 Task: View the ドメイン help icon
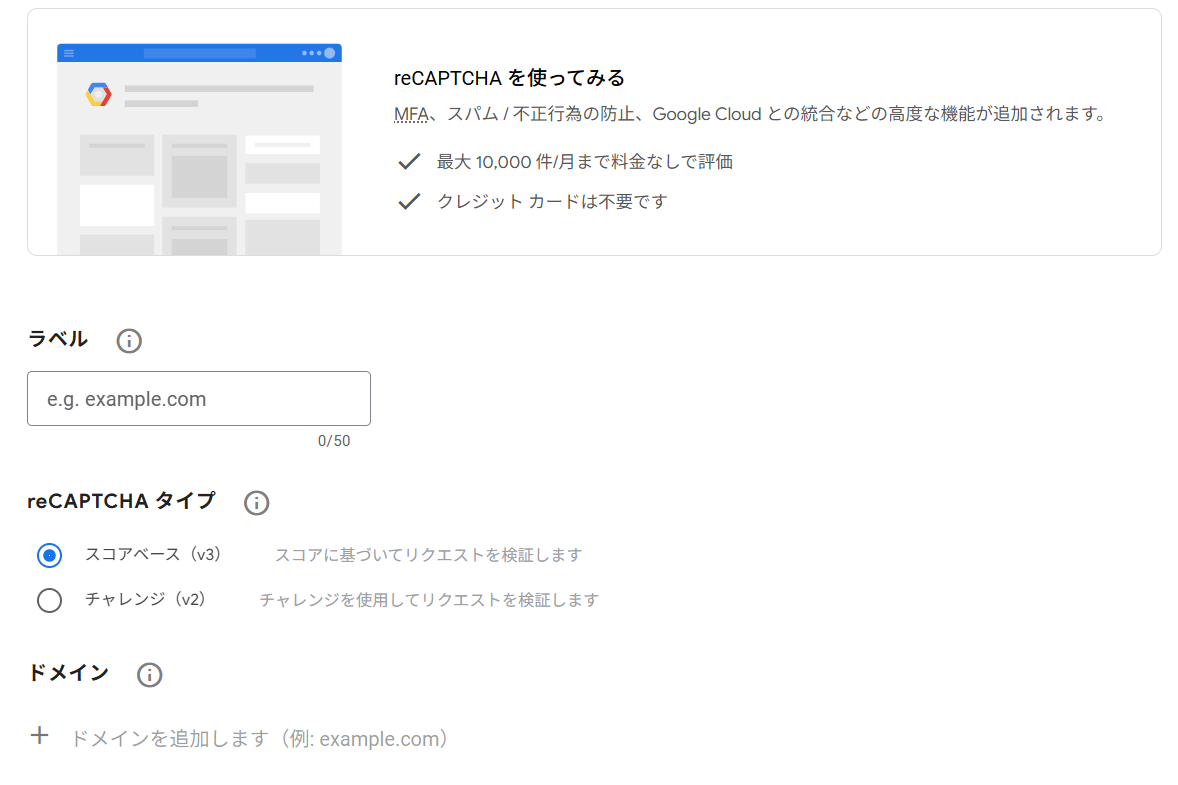(x=149, y=675)
